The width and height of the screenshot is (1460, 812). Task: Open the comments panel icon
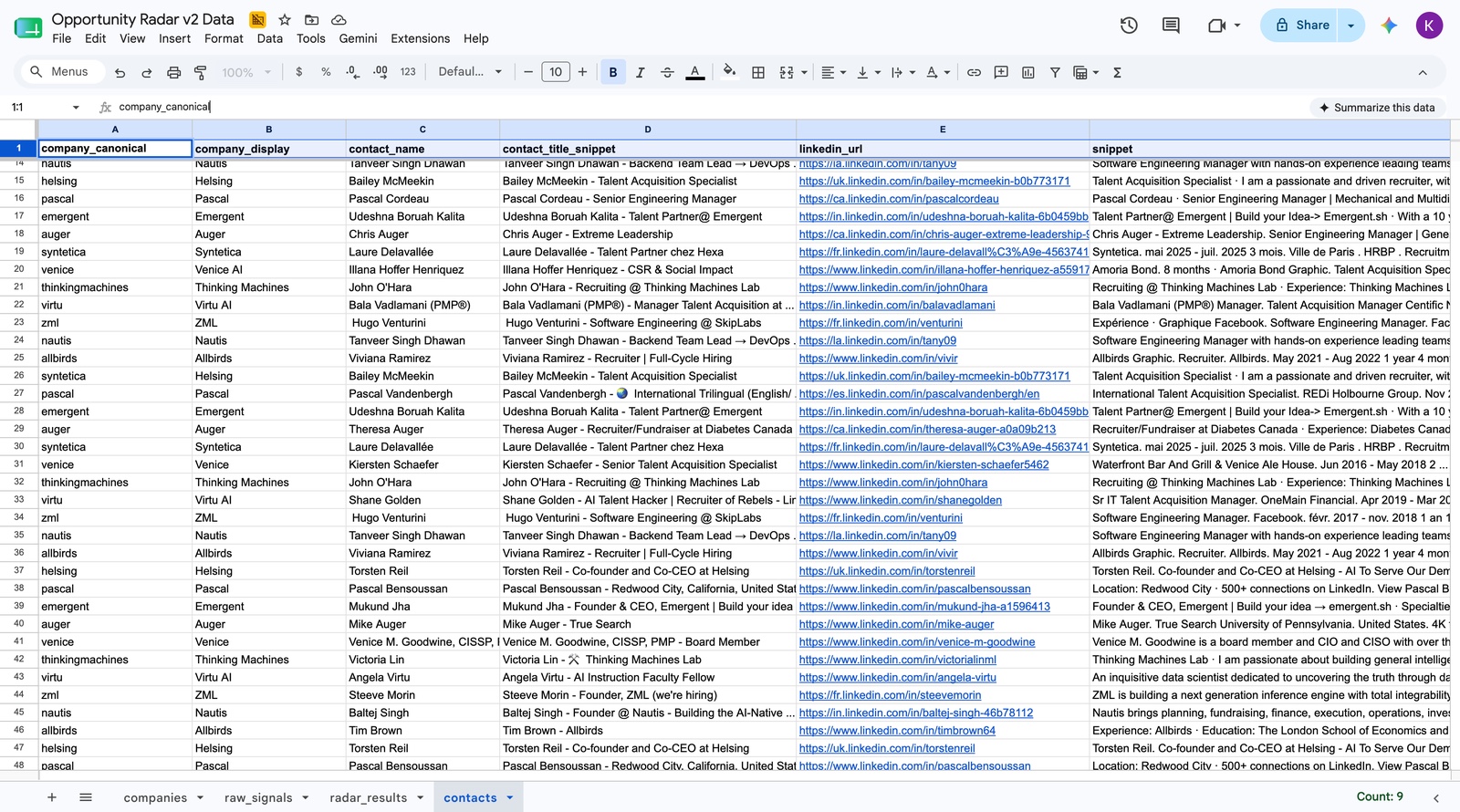click(x=1171, y=26)
